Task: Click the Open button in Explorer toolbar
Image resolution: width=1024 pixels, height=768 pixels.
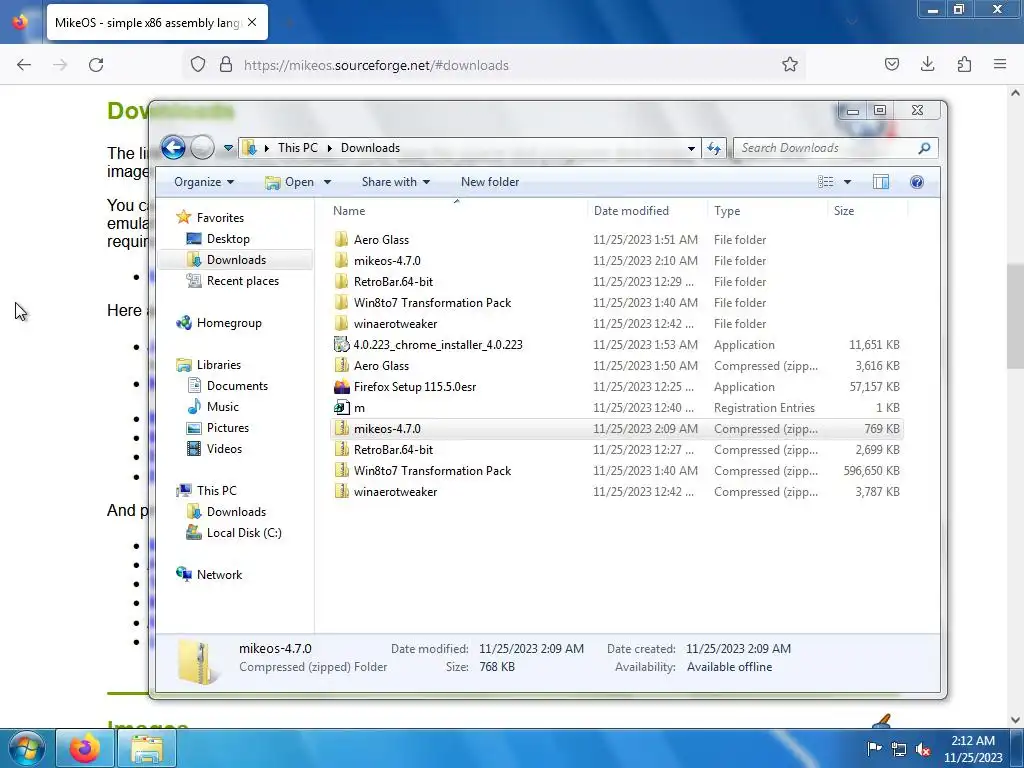Action: (x=290, y=182)
